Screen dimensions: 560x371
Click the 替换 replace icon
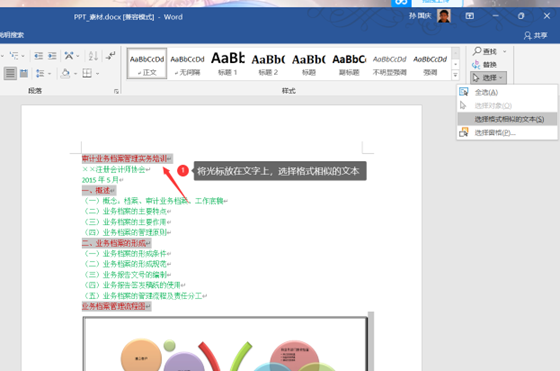[476, 65]
